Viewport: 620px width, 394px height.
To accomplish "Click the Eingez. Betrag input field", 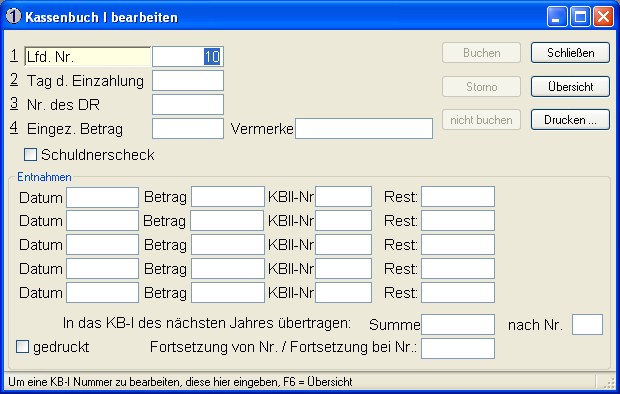I will click(x=188, y=129).
